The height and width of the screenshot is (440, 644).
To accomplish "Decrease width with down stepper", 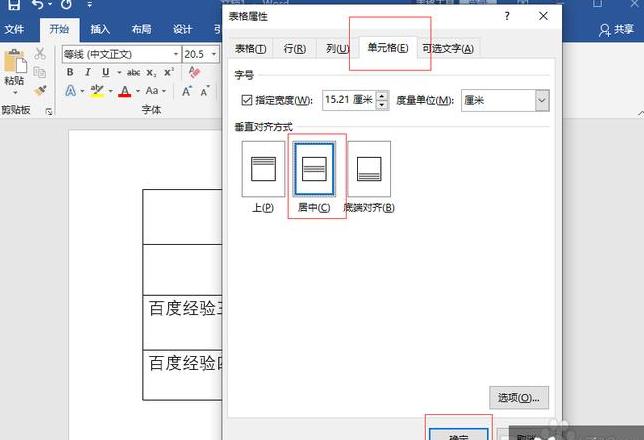I will click(382, 105).
